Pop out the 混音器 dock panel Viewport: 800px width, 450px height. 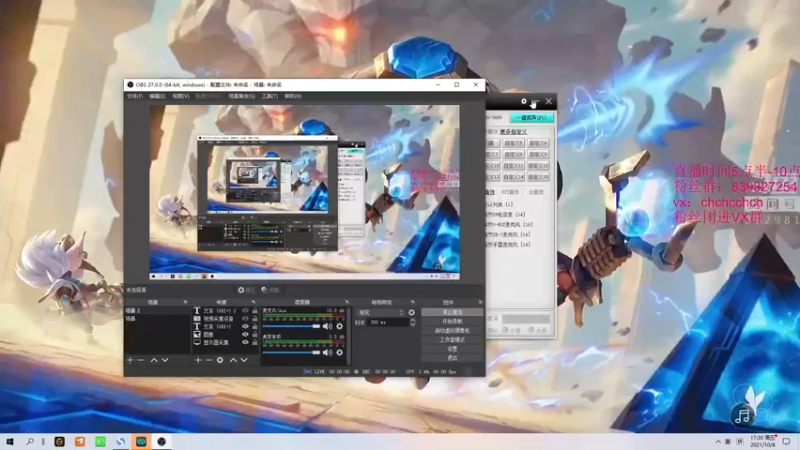pos(347,302)
